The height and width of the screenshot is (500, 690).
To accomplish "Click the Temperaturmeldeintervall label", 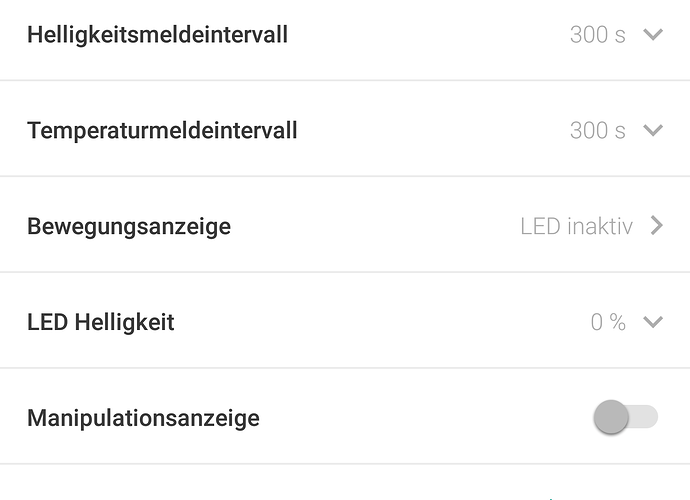I will click(162, 131).
